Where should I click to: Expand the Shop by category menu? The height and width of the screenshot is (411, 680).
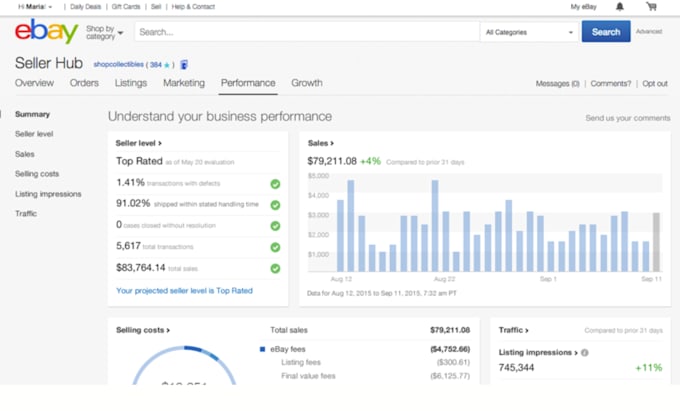click(x=105, y=32)
